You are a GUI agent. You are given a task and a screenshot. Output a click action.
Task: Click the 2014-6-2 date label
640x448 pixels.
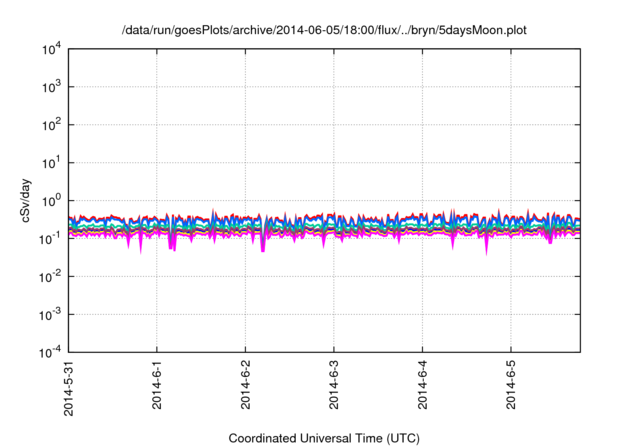(245, 385)
